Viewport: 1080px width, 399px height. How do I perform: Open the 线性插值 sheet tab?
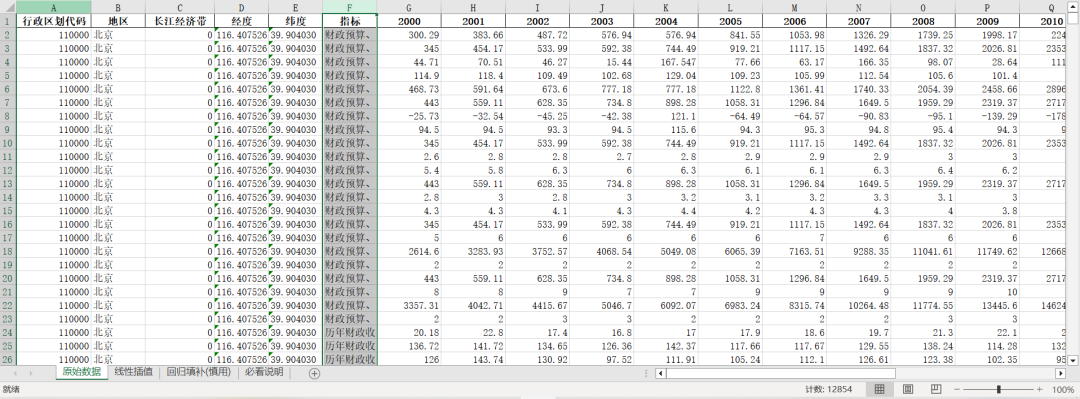[134, 372]
